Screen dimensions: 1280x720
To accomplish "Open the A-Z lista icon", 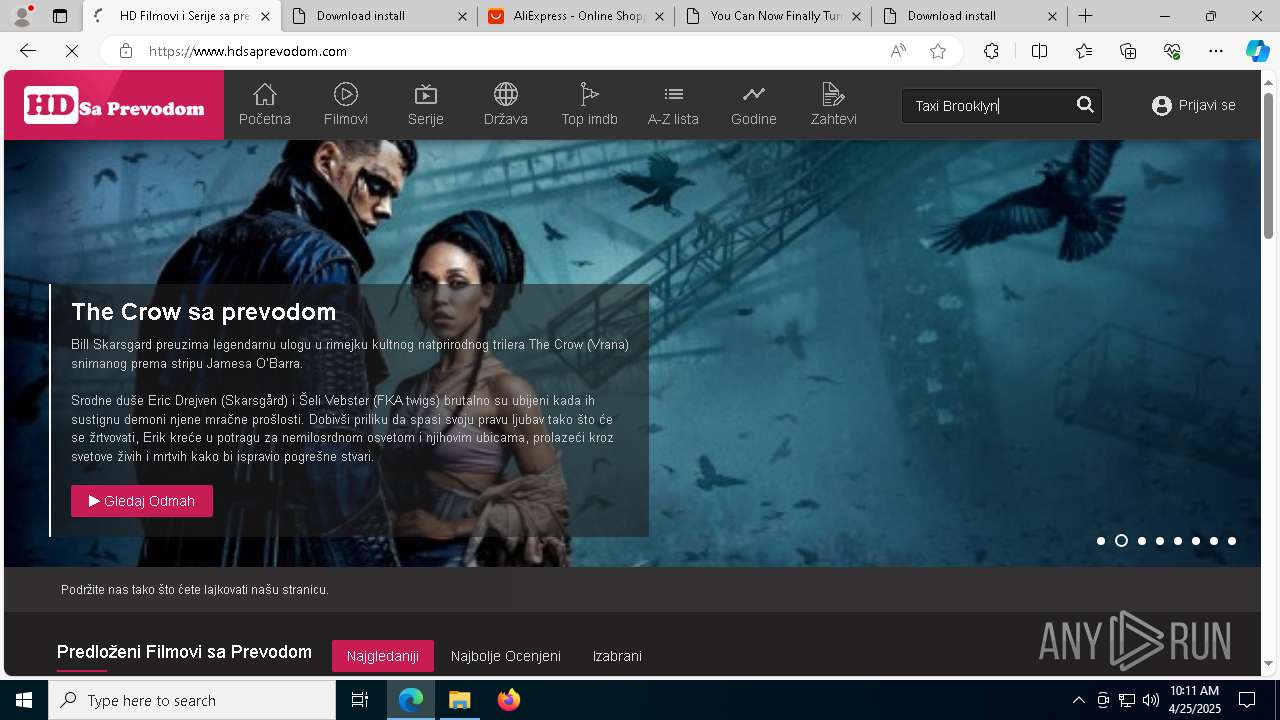I will [x=673, y=94].
